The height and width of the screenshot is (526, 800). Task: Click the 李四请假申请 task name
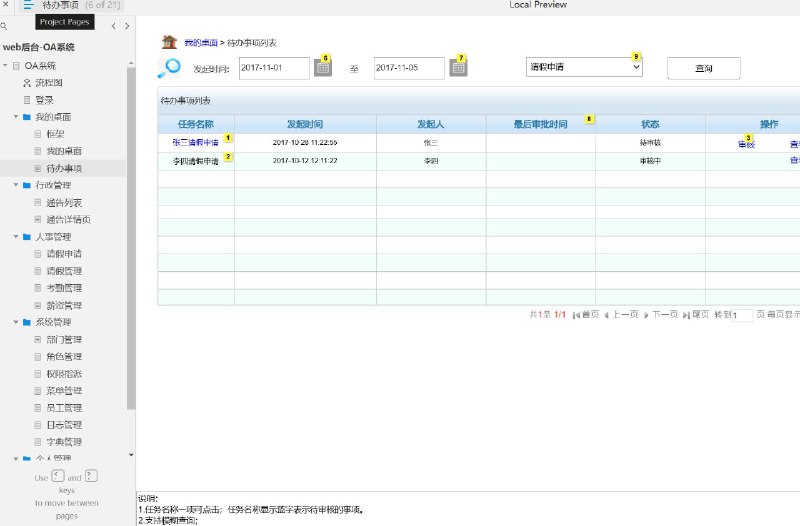[x=195, y=161]
